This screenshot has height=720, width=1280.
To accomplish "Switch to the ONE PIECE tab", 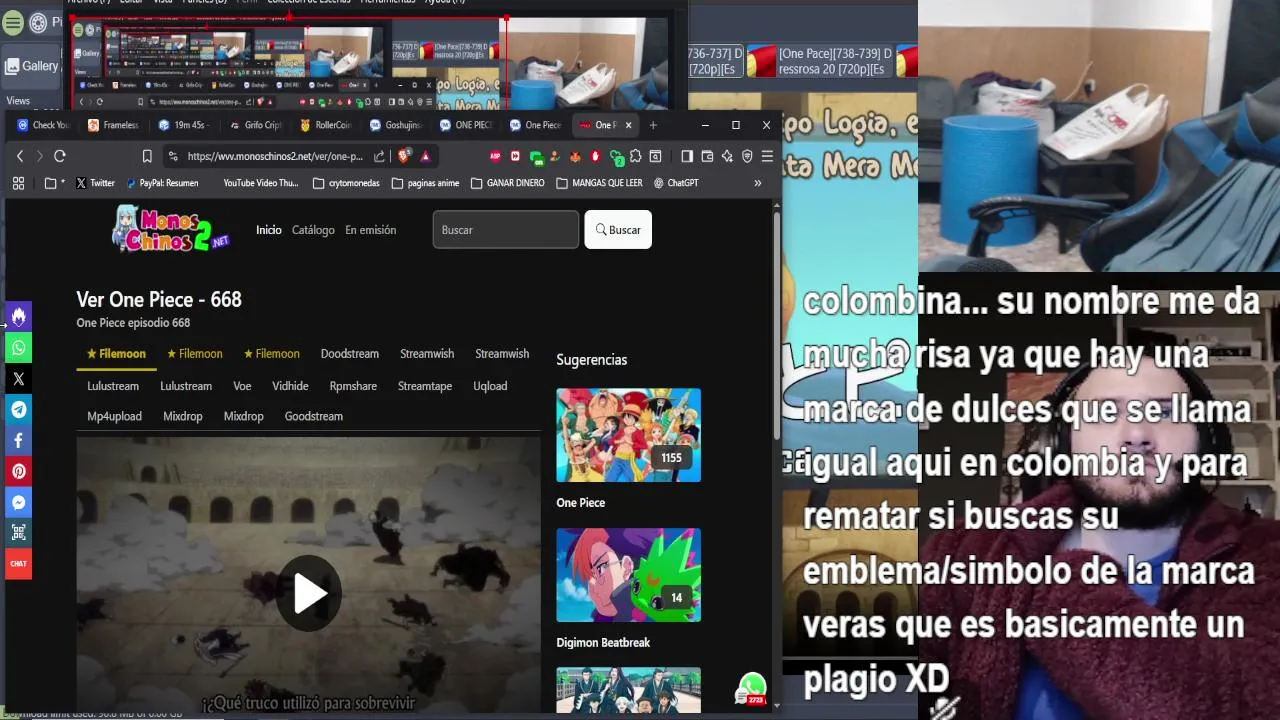I will click(466, 125).
